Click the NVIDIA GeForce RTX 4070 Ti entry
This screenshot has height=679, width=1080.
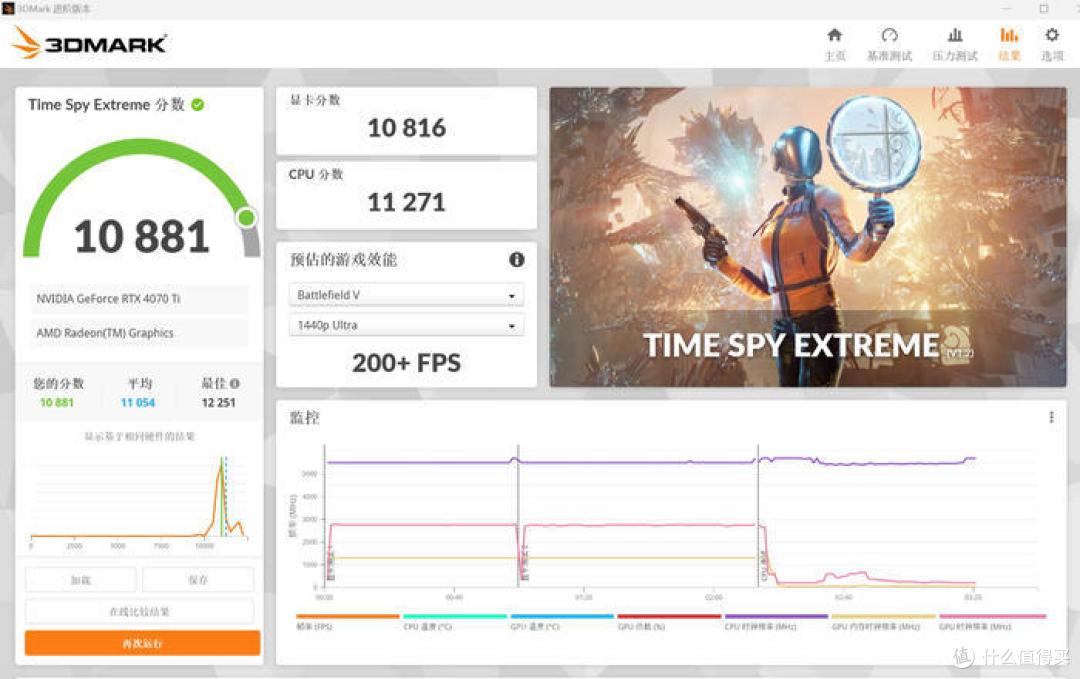[139, 299]
